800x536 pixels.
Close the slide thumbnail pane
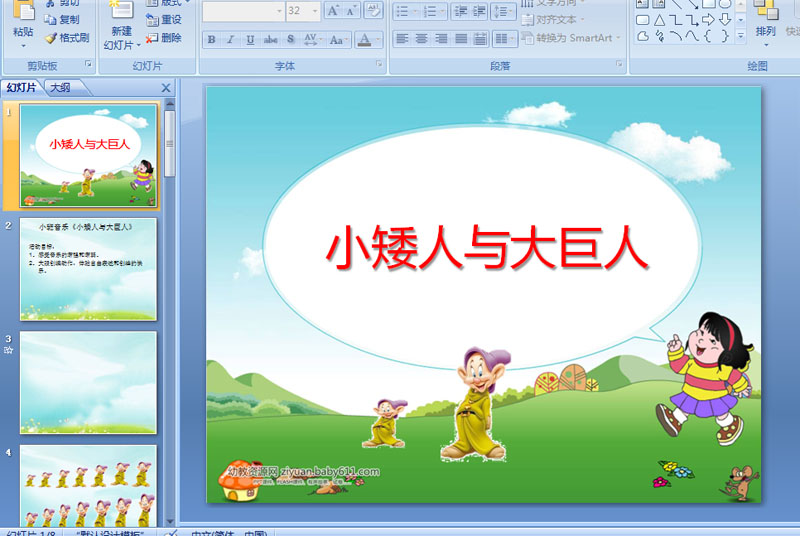[166, 88]
